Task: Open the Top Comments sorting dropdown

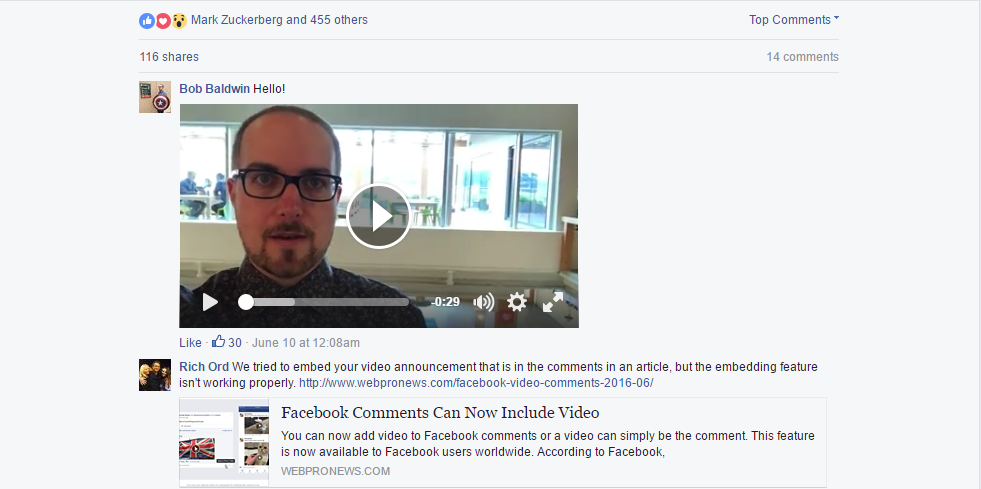Action: 794,20
